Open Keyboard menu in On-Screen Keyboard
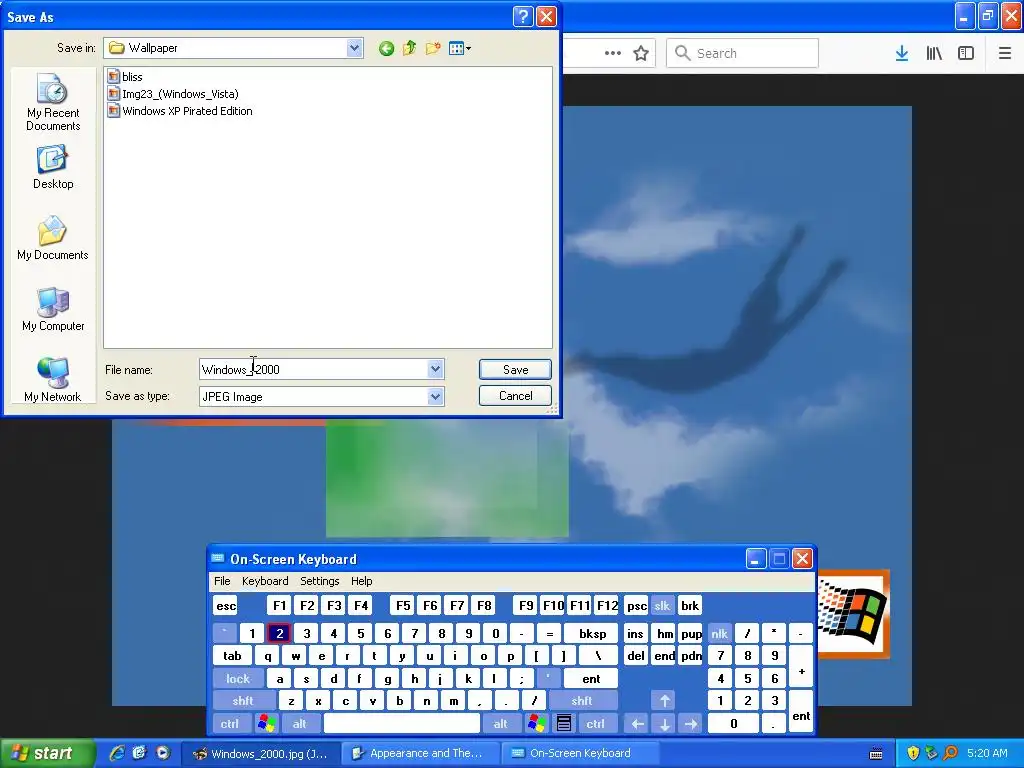The width and height of the screenshot is (1024, 768). click(265, 581)
